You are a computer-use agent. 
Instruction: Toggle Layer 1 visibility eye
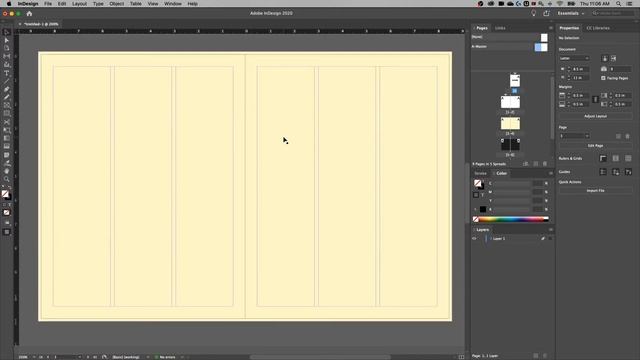click(x=474, y=239)
